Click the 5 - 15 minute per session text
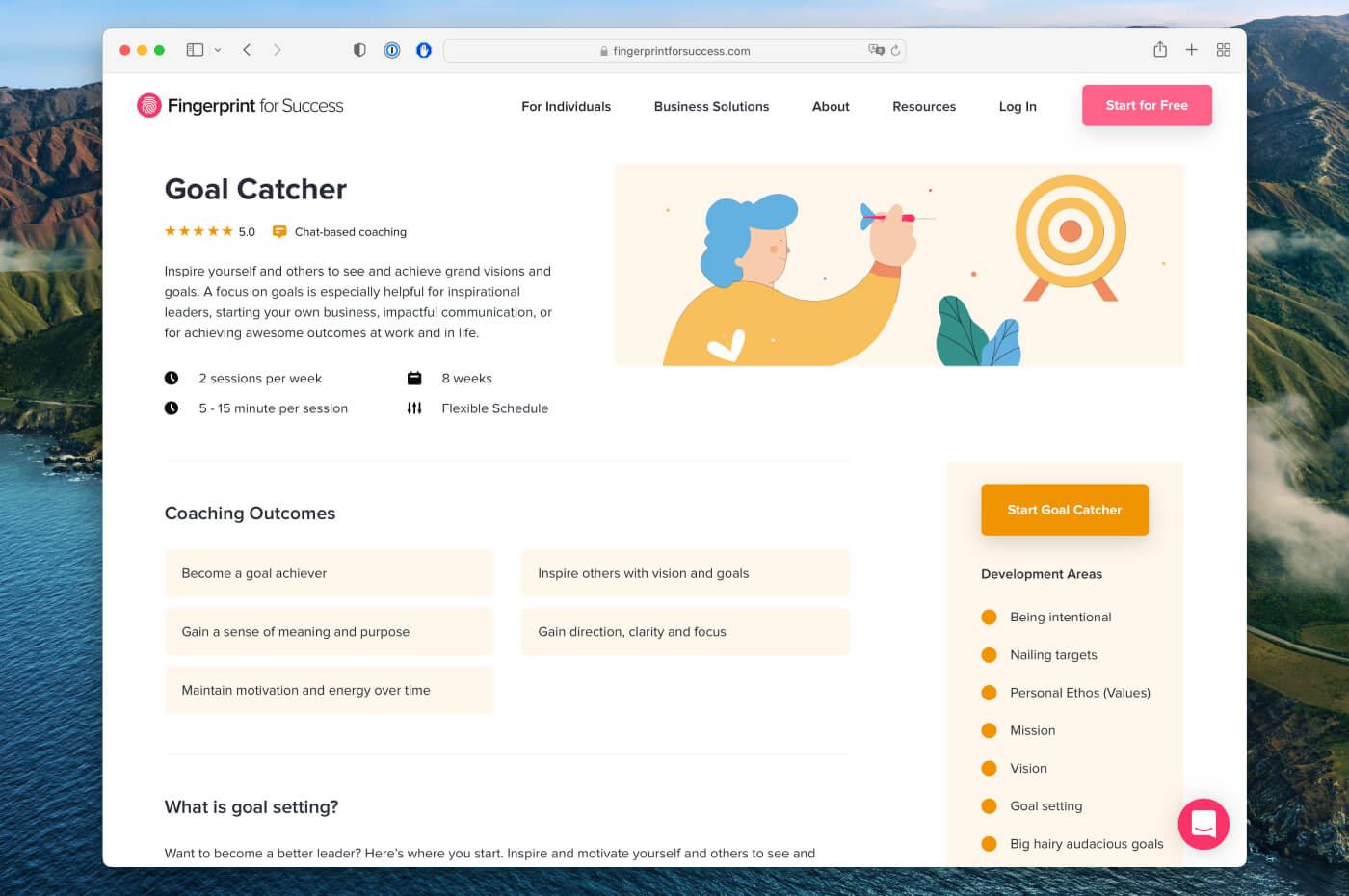The width and height of the screenshot is (1349, 896). [x=274, y=408]
